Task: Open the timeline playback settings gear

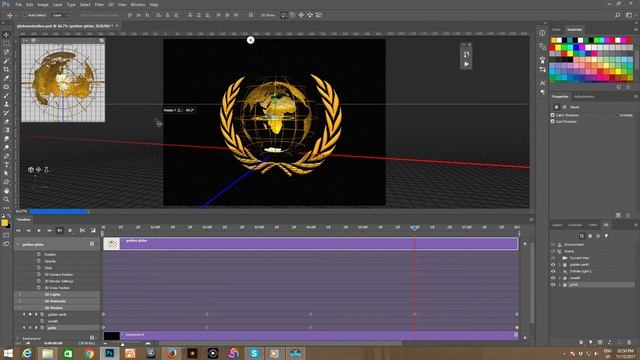Action: 70,231
